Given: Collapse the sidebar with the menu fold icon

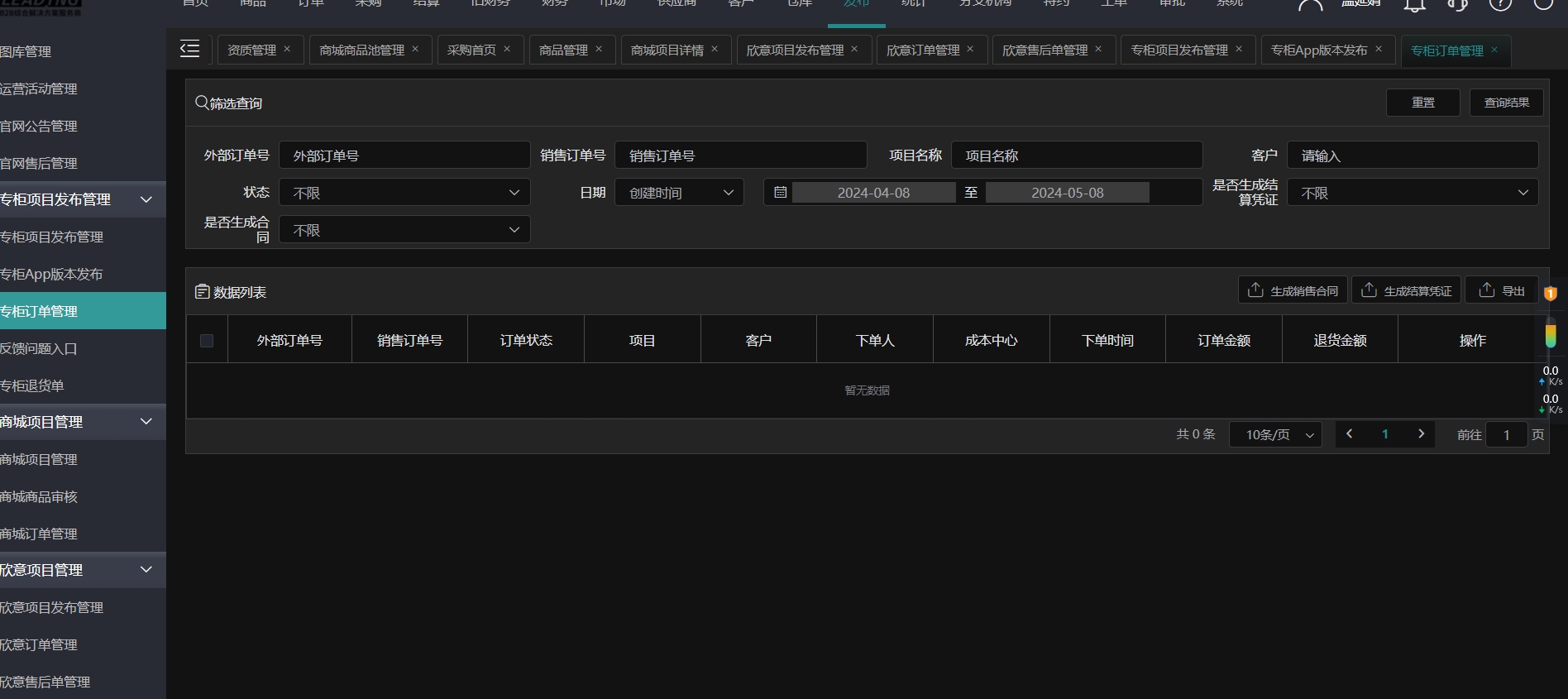Looking at the screenshot, I should point(189,50).
